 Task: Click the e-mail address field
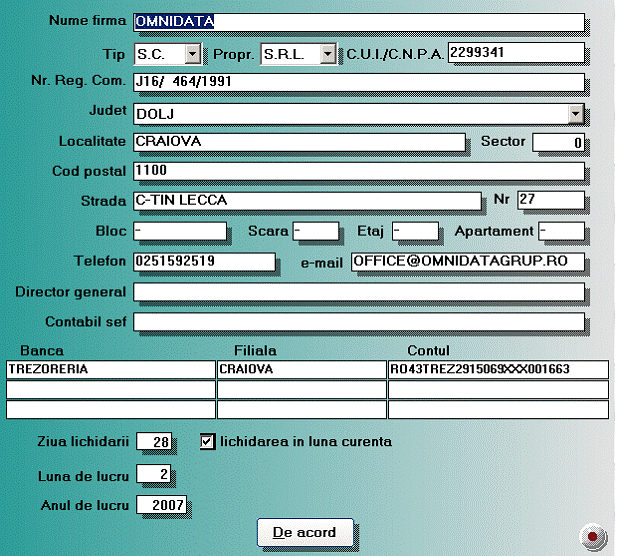pos(466,261)
